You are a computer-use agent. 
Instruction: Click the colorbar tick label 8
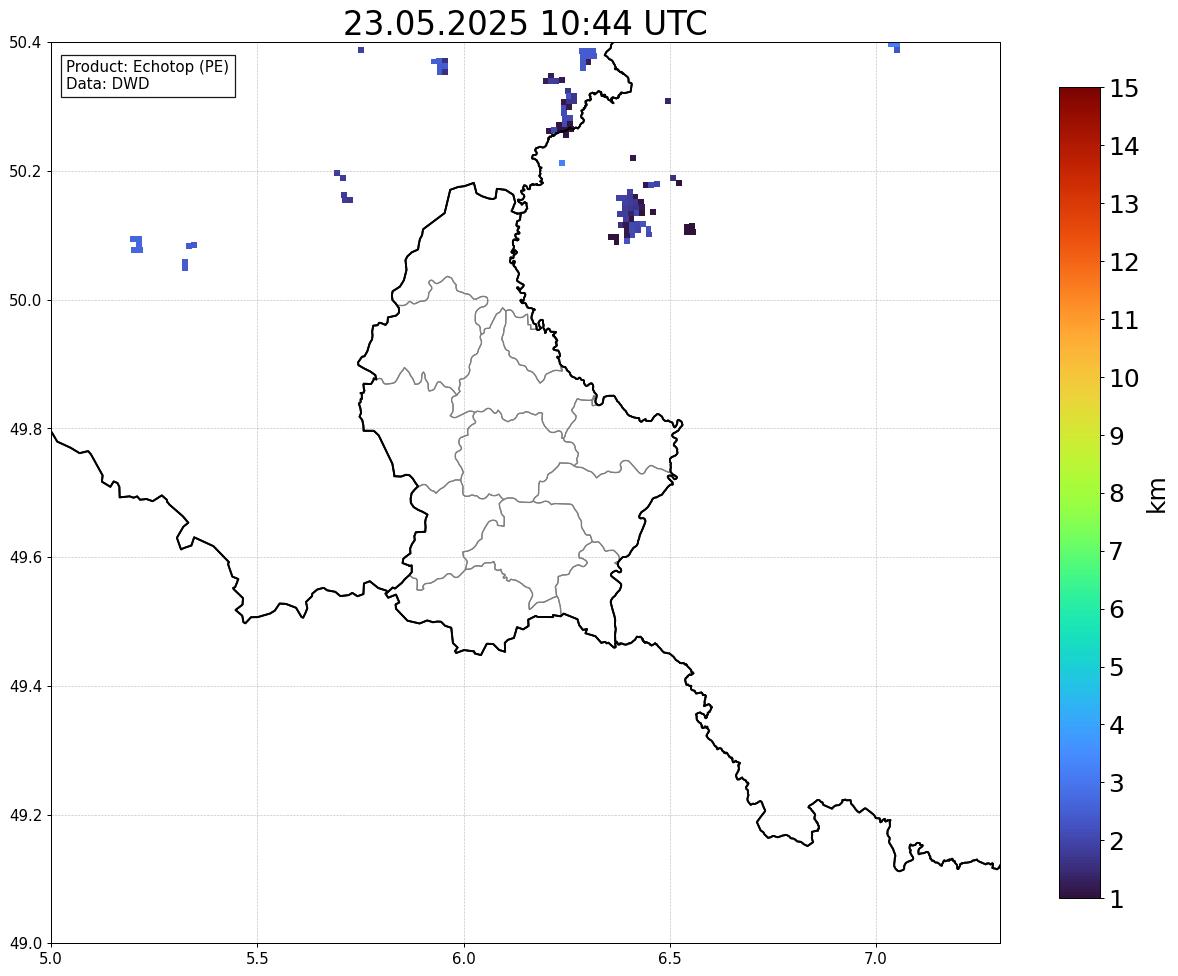tap(1117, 494)
